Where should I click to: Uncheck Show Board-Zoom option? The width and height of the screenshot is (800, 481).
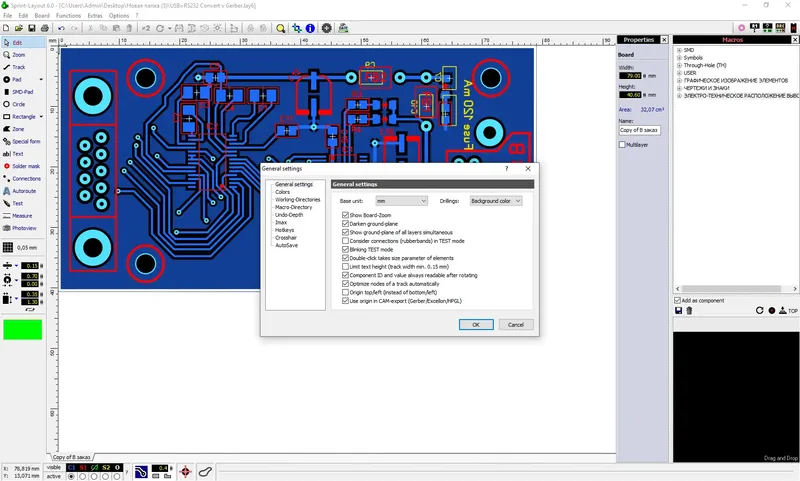point(345,215)
